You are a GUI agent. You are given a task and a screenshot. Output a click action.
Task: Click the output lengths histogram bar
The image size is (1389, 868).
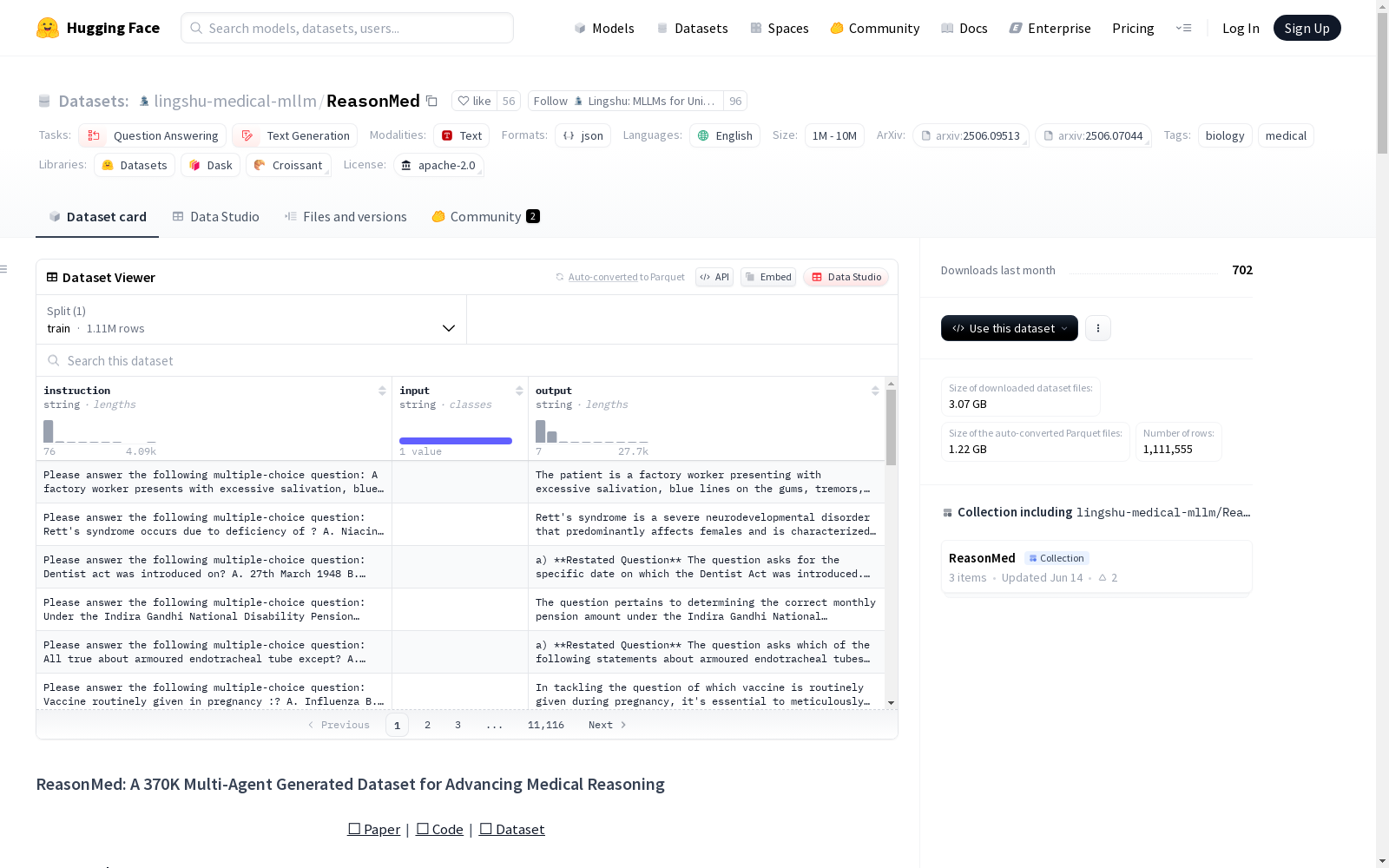pos(541,431)
